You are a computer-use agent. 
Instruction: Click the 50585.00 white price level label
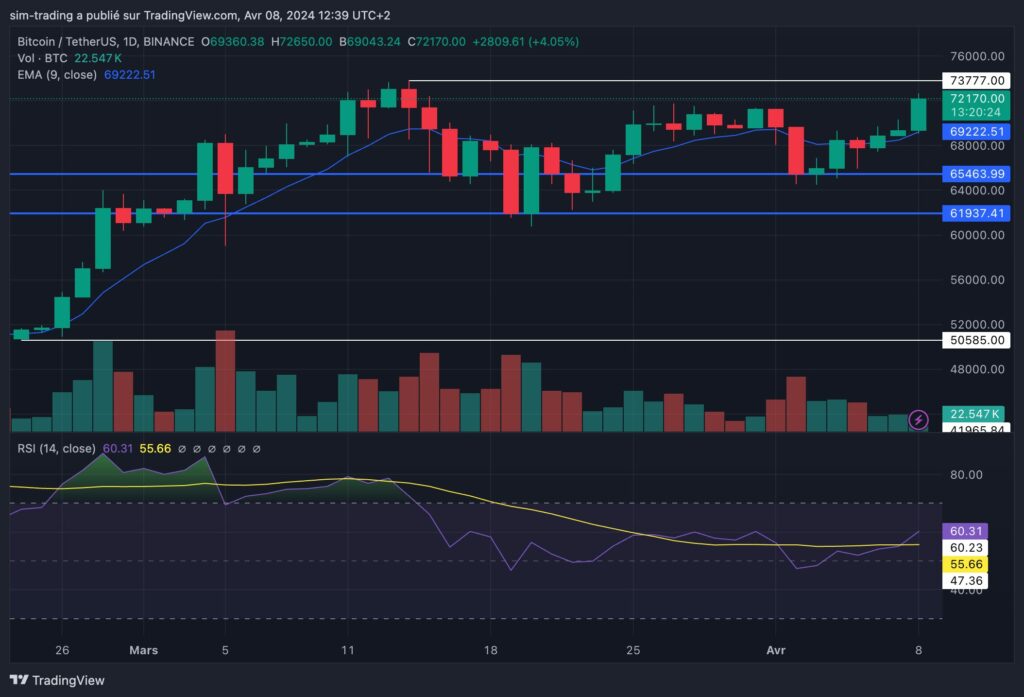pos(978,340)
